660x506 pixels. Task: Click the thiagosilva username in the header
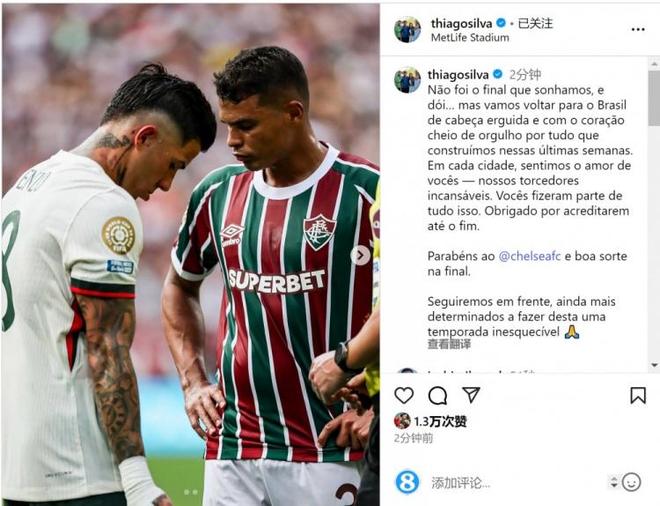tap(462, 23)
